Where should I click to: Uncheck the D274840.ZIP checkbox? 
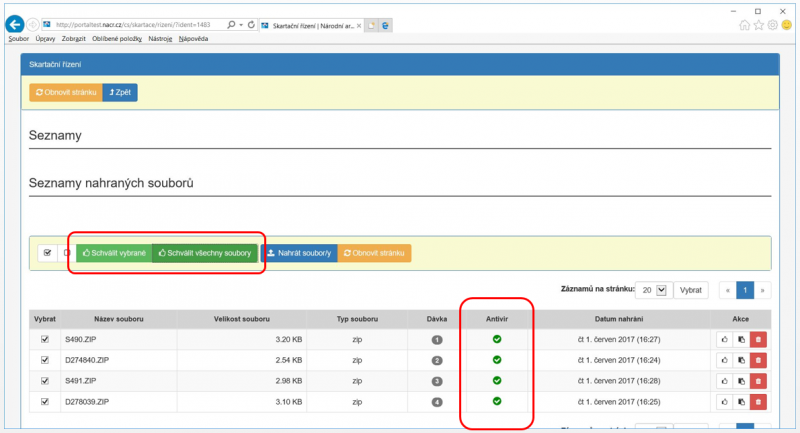pyautogui.click(x=44, y=360)
